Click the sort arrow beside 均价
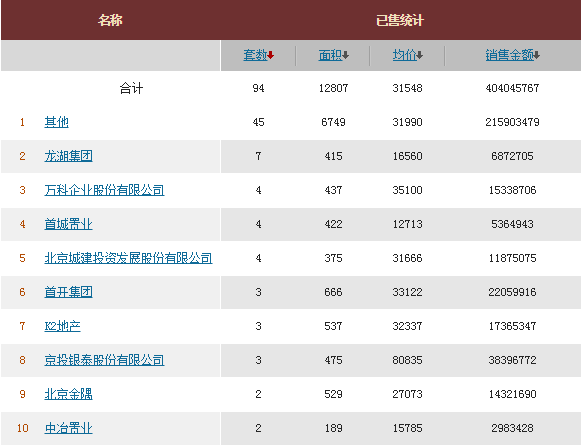 click(420, 55)
